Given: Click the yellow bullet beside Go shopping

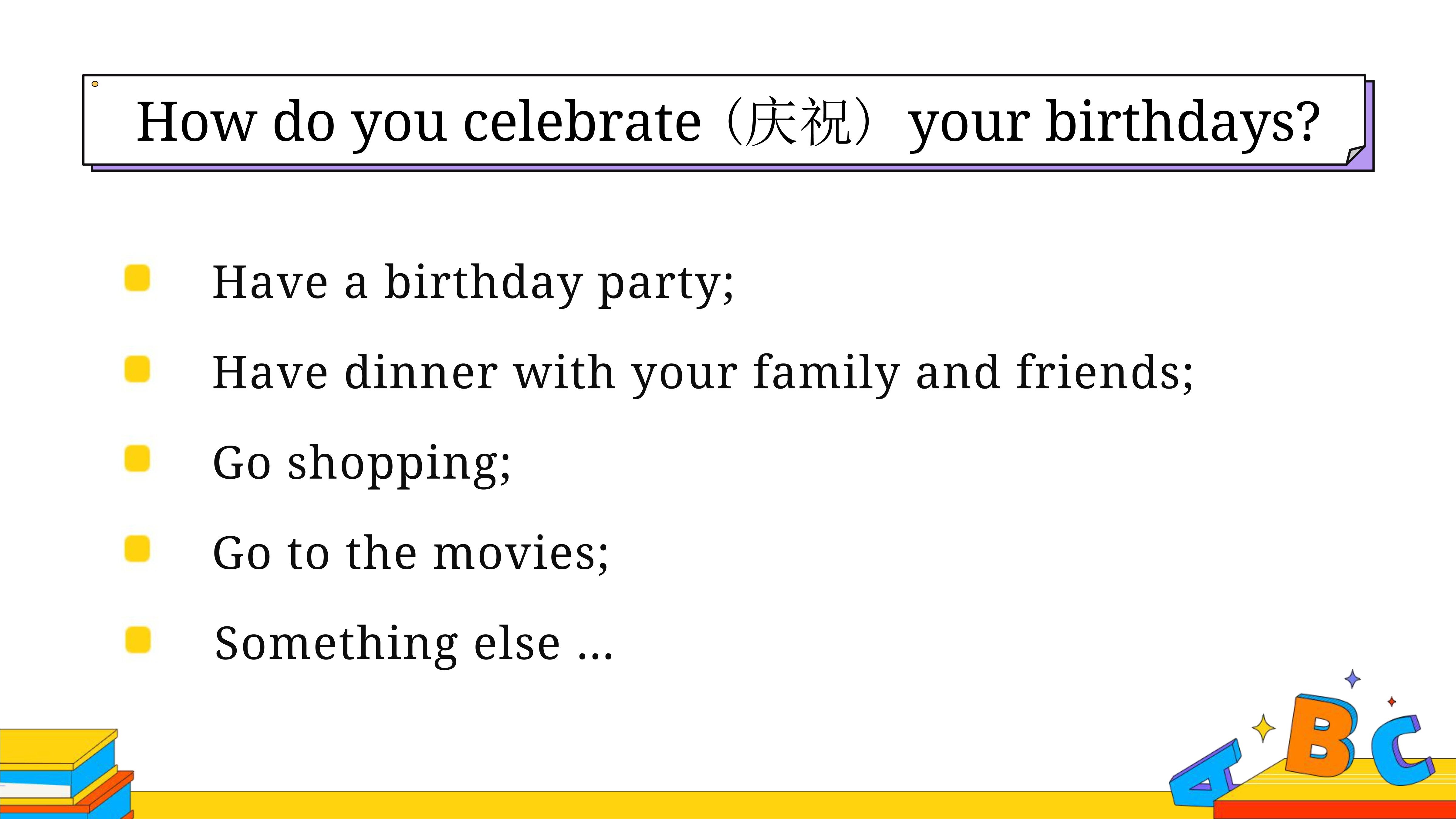Looking at the screenshot, I should pos(137,458).
